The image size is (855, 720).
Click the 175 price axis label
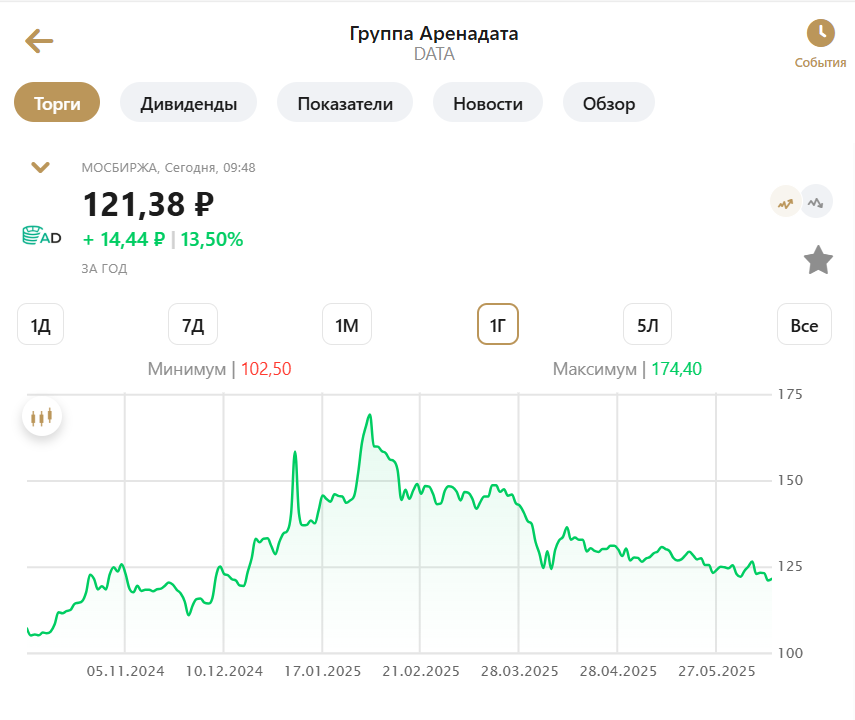[x=790, y=394]
